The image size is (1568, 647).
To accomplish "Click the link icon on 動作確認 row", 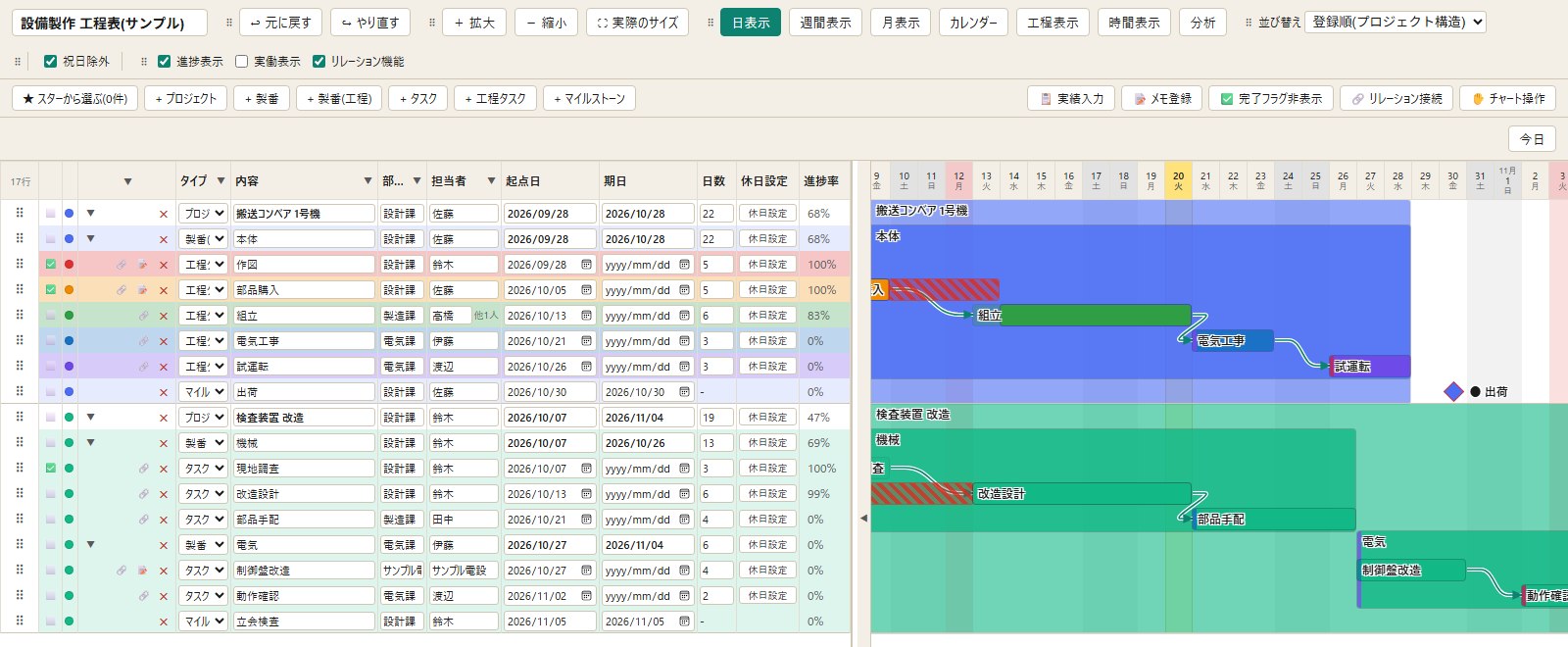I will 143,596.
